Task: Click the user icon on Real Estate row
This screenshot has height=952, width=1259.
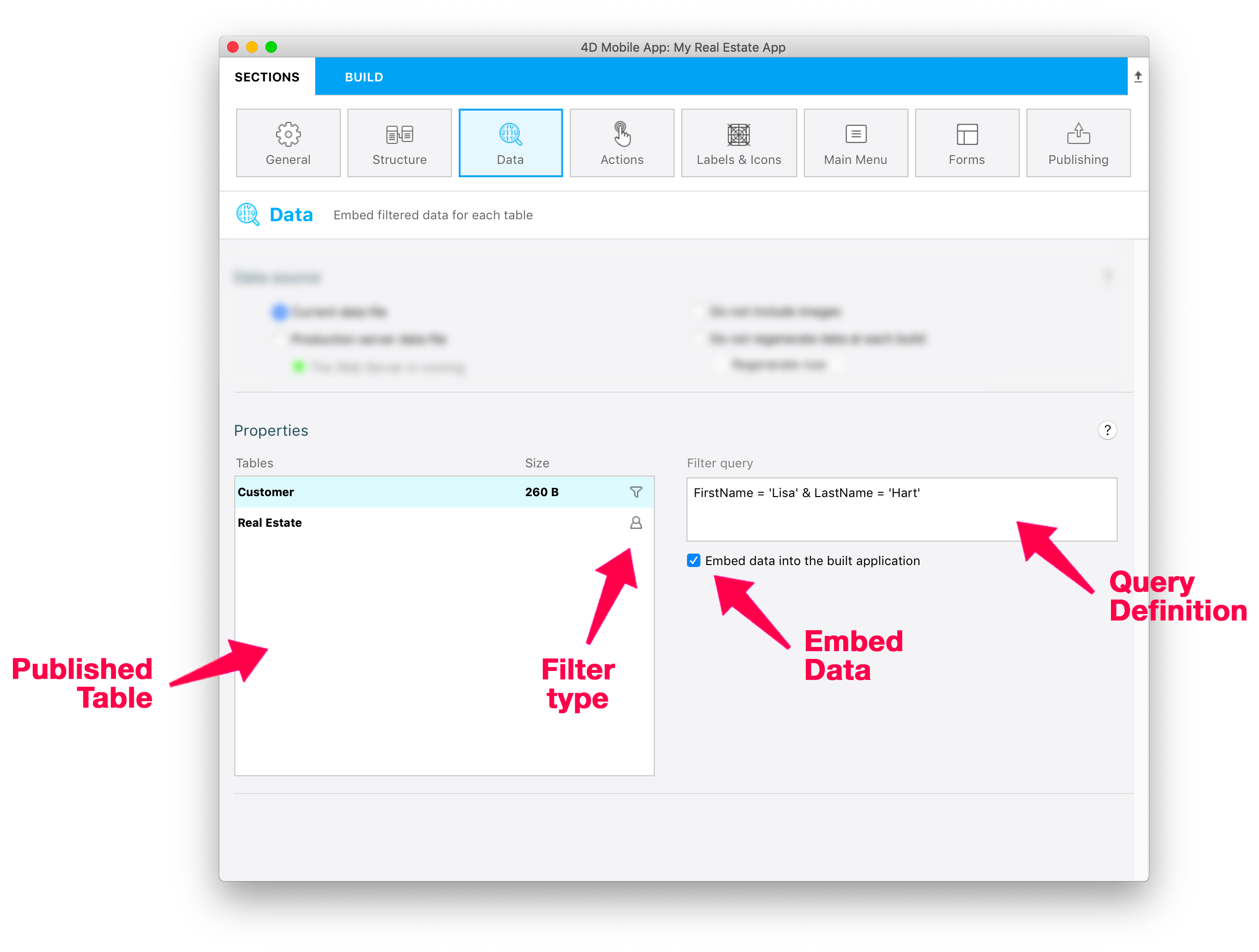Action: pos(633,522)
